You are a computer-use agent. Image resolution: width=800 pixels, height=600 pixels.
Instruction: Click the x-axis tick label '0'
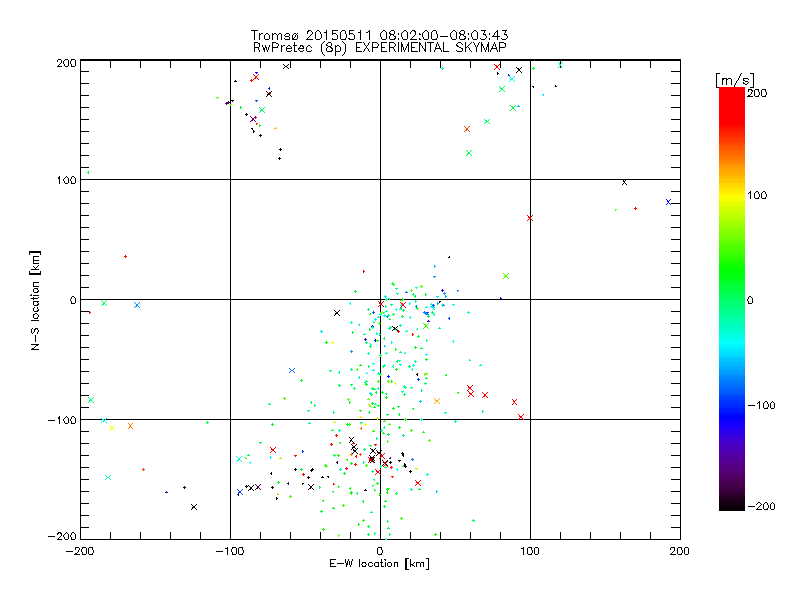click(380, 551)
